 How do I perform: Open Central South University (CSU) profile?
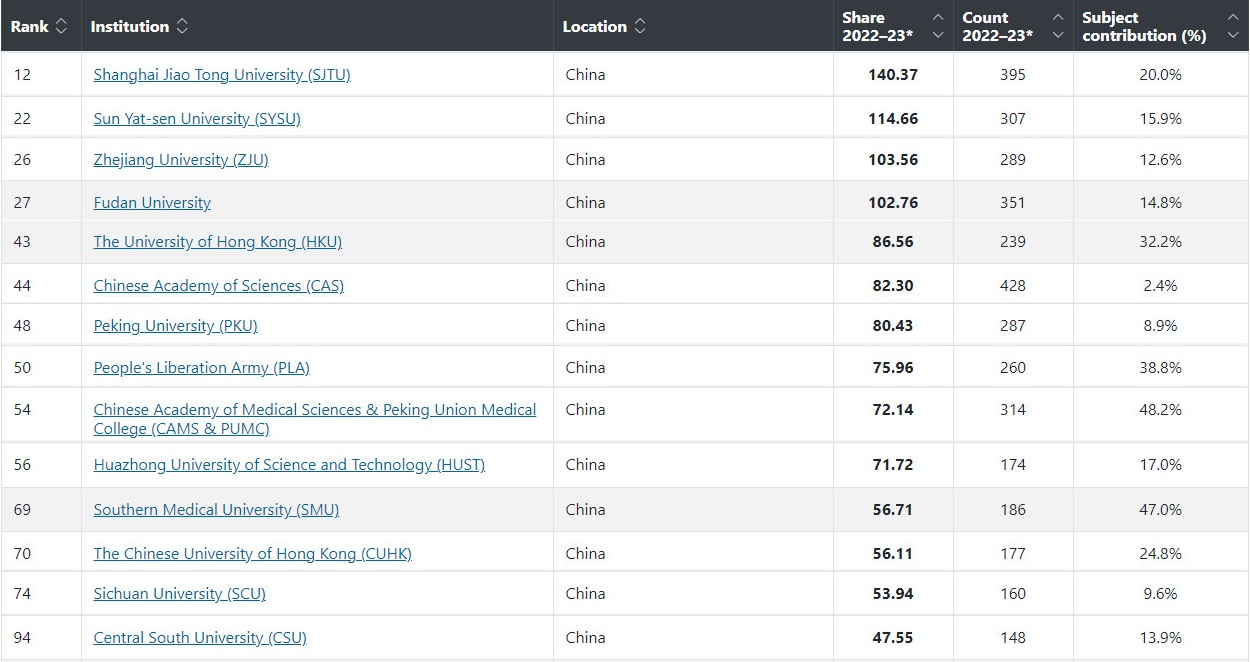coord(200,638)
